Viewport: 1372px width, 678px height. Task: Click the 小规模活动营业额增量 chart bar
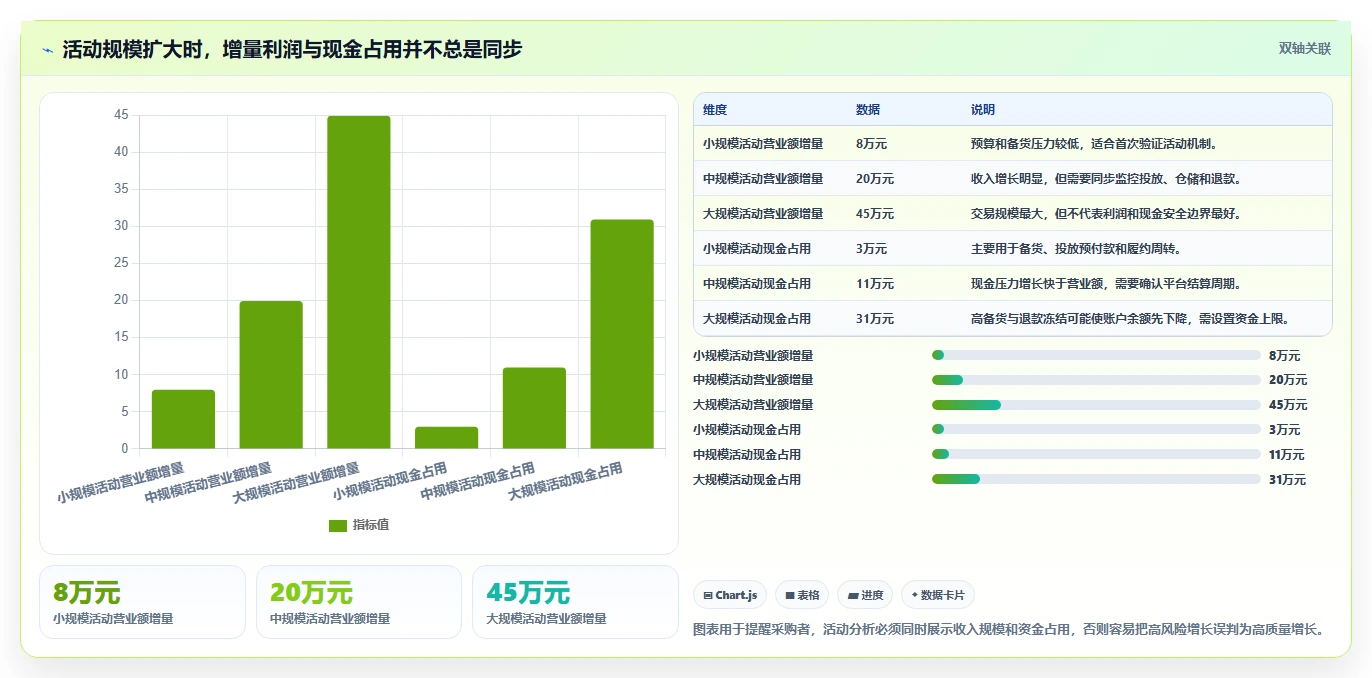pyautogui.click(x=183, y=419)
